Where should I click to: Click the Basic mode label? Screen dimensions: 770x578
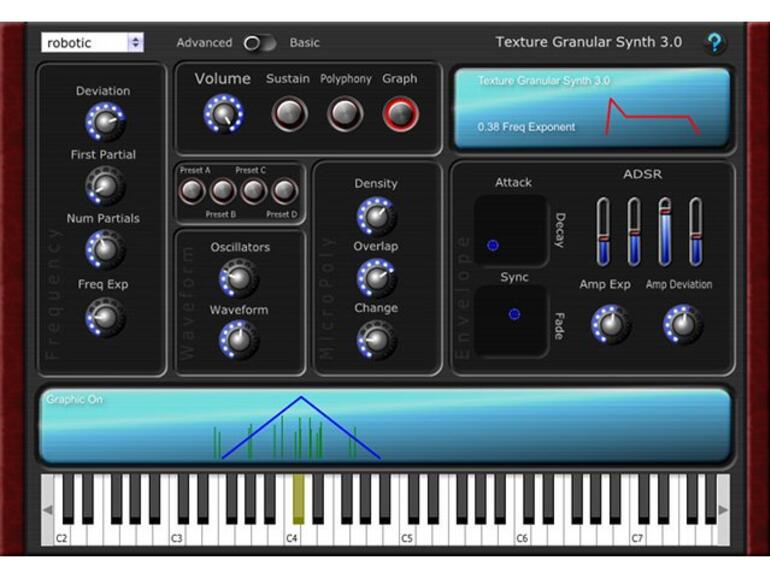(x=304, y=43)
